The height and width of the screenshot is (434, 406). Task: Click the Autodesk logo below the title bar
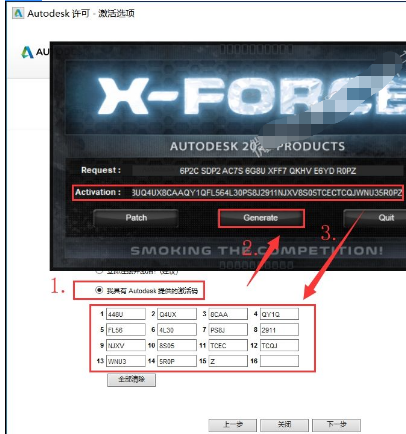tap(27, 52)
